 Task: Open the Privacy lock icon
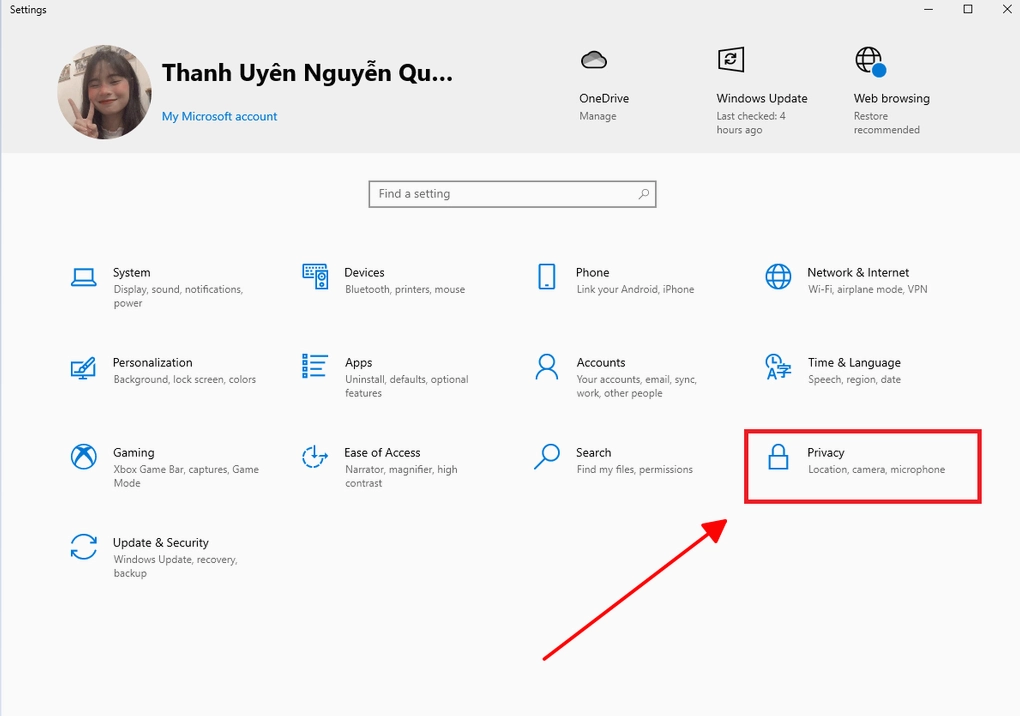point(778,458)
